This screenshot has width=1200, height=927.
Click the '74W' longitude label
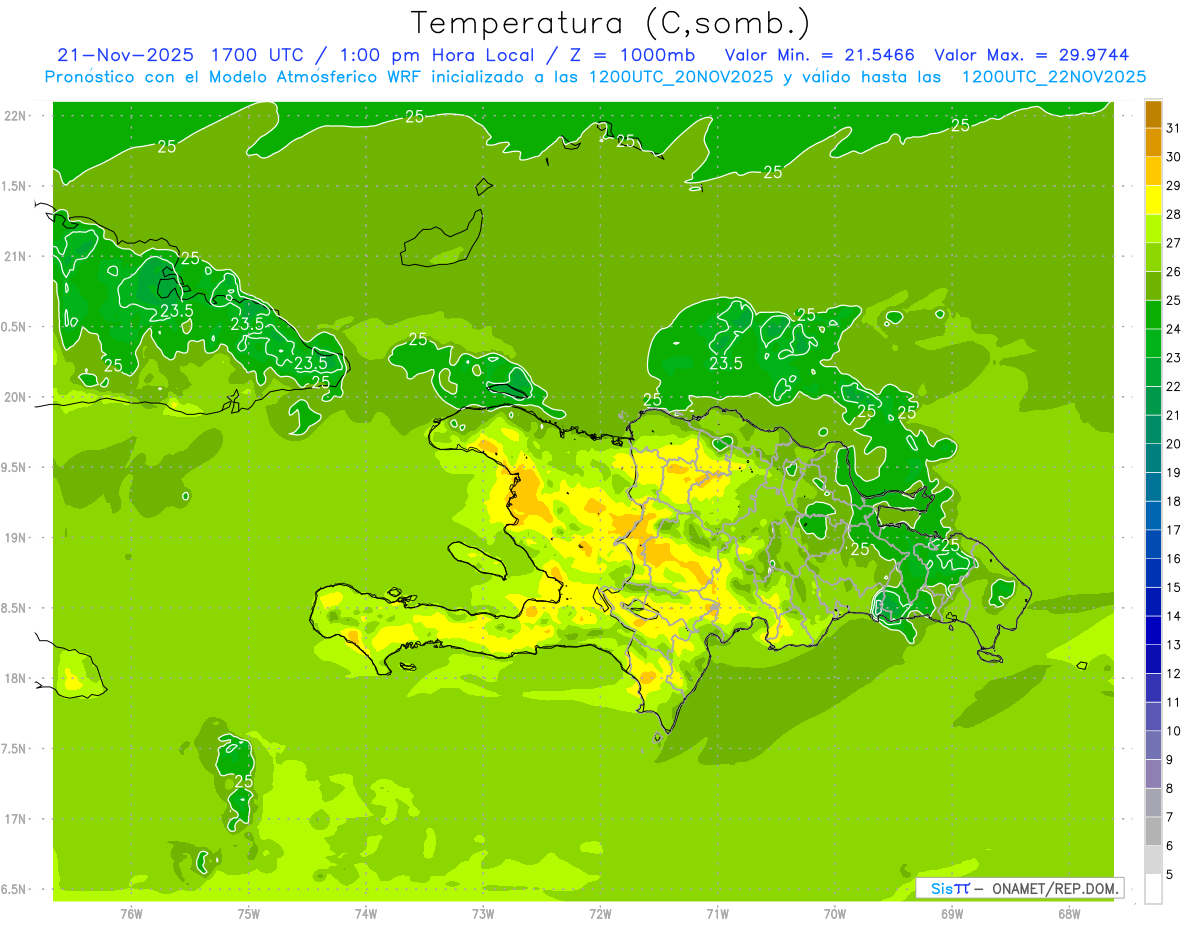(366, 914)
